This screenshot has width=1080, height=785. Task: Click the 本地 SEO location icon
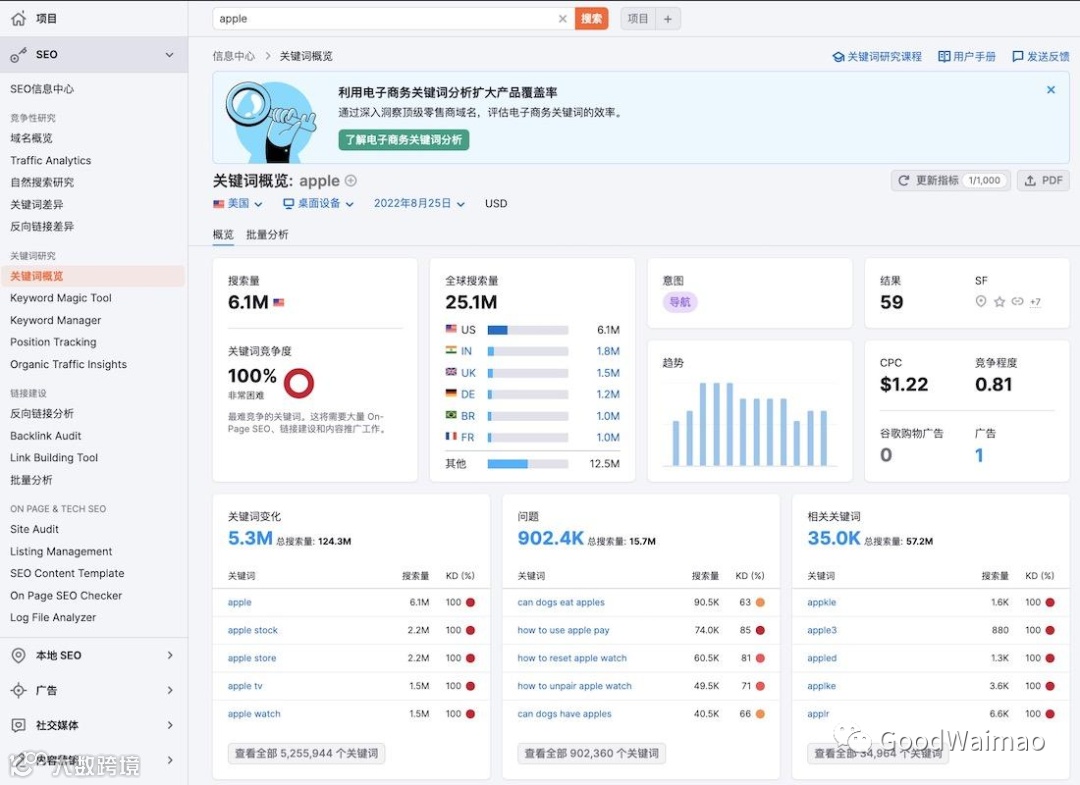[19, 656]
